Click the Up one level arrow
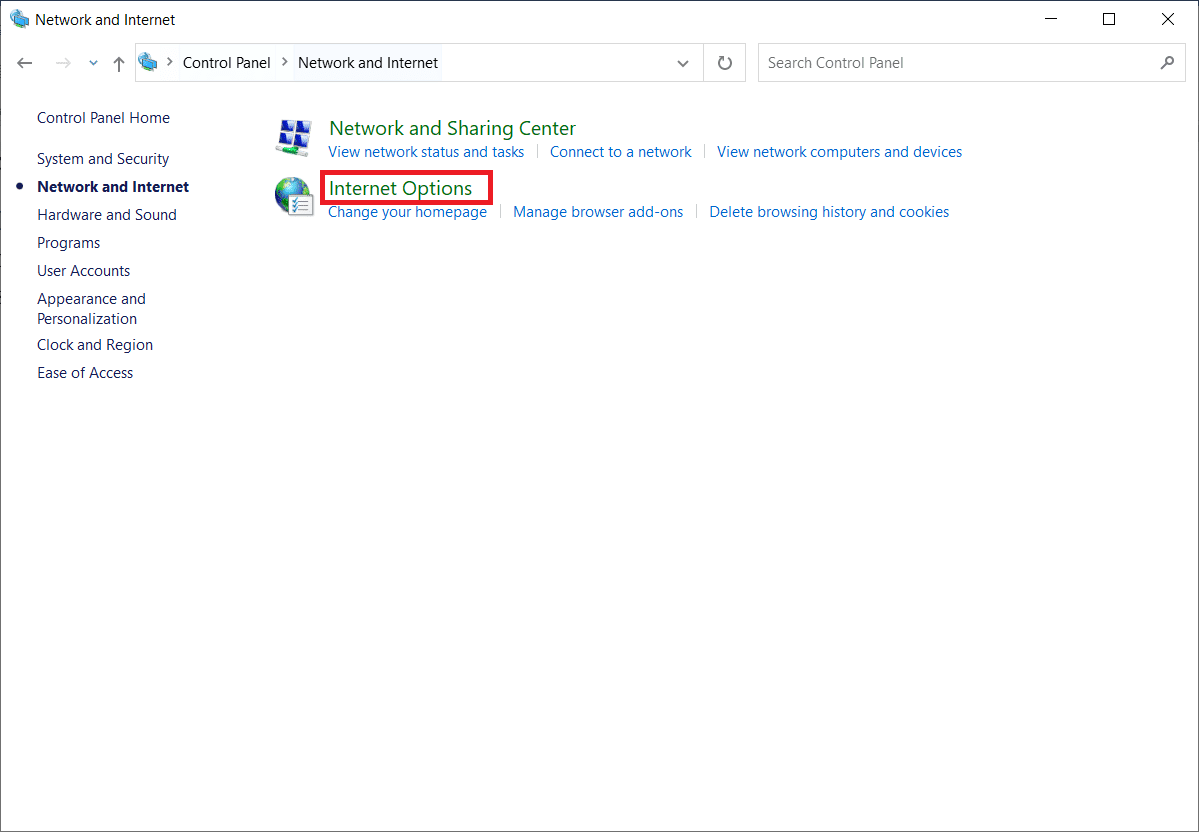The height and width of the screenshot is (832, 1199). [x=119, y=63]
